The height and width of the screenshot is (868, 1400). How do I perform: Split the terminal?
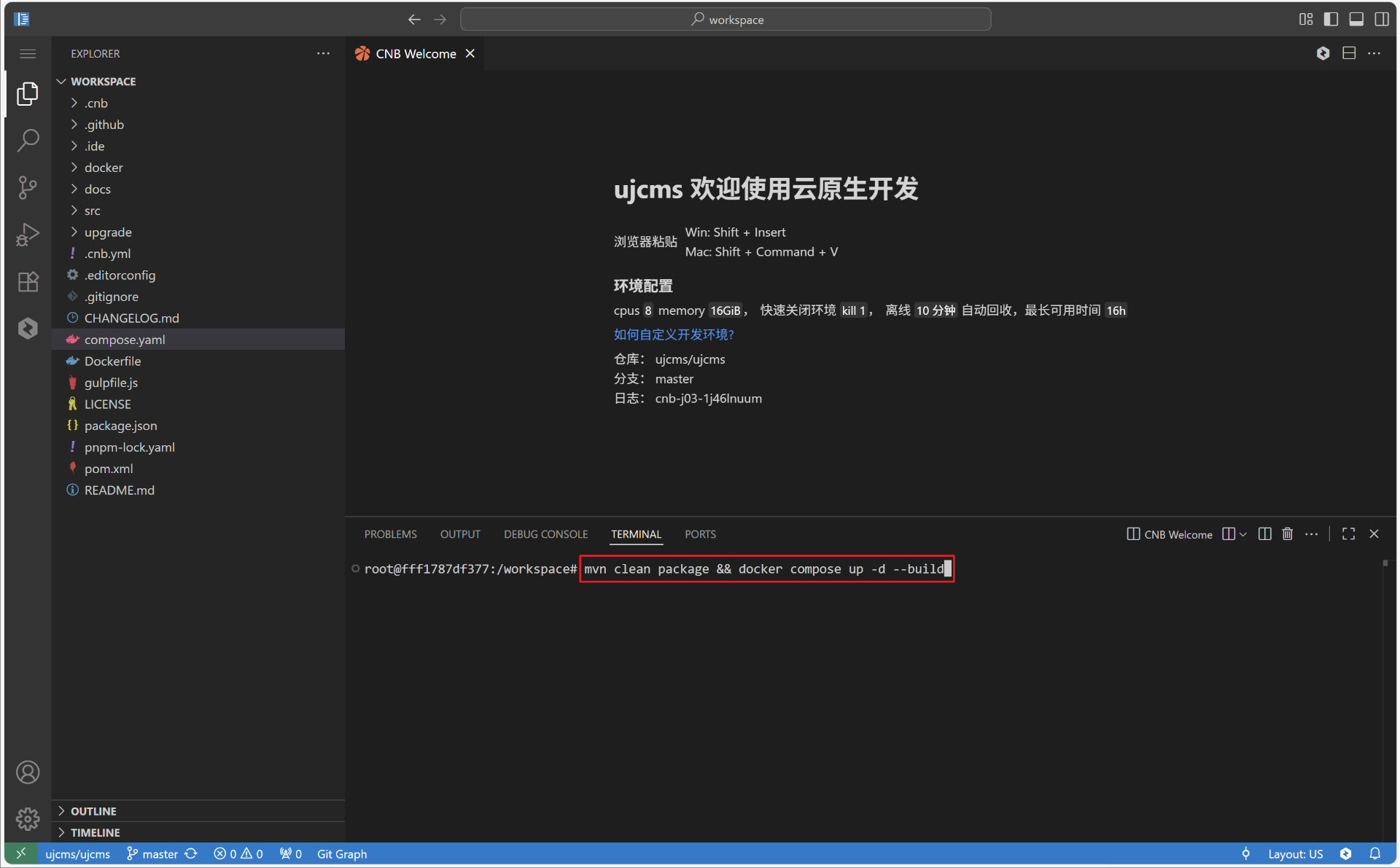point(1265,534)
